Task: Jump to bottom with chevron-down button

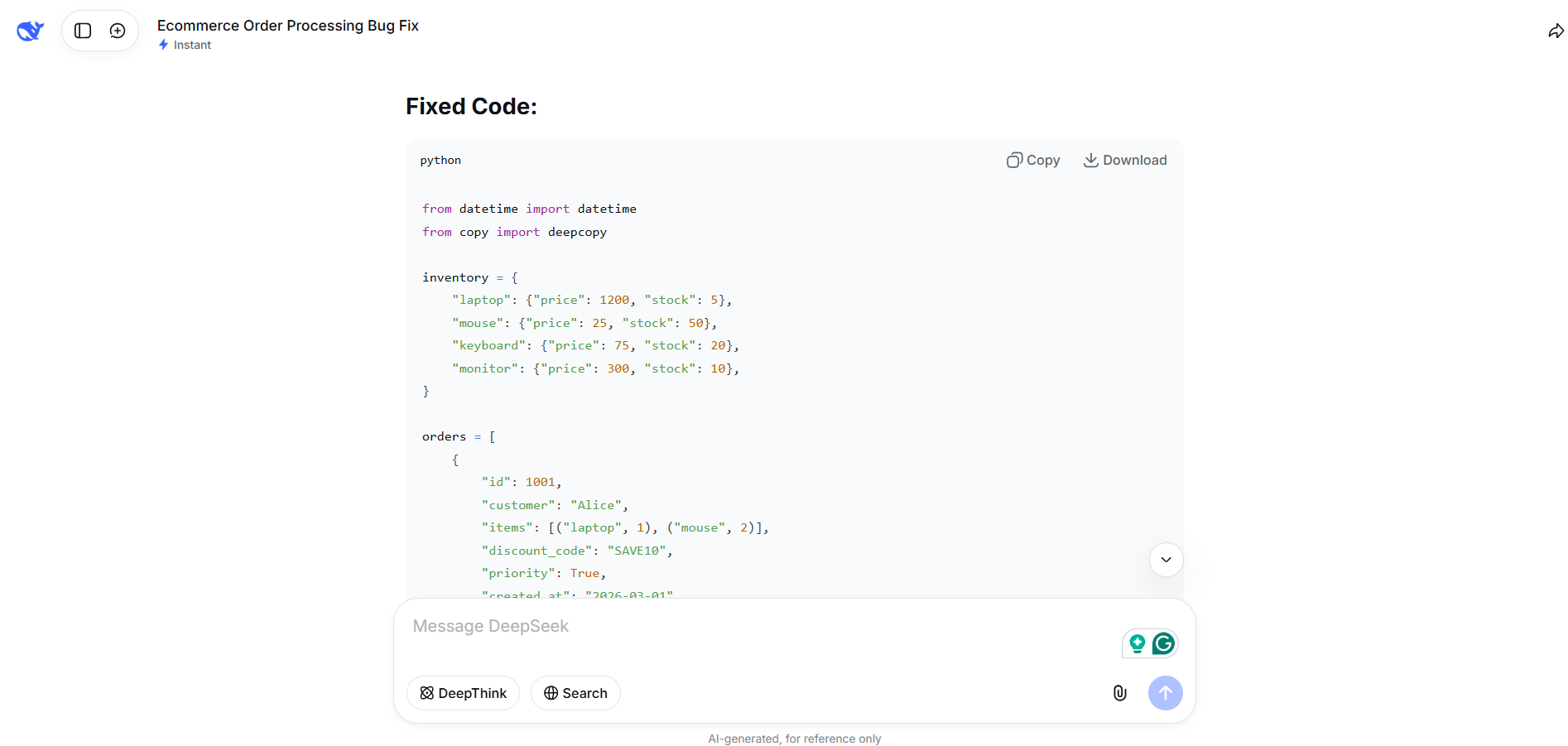Action: point(1166,560)
